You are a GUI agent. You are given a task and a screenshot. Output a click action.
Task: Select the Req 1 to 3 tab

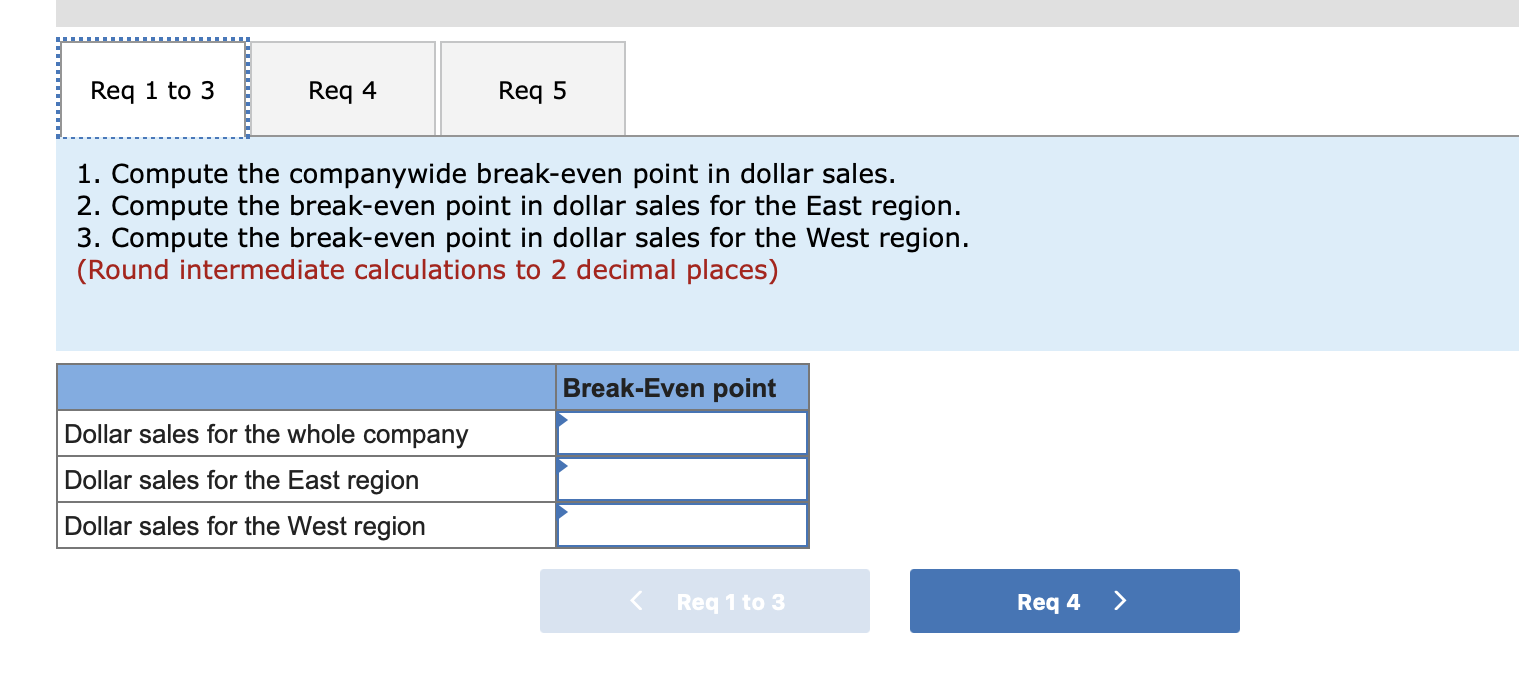tap(152, 89)
